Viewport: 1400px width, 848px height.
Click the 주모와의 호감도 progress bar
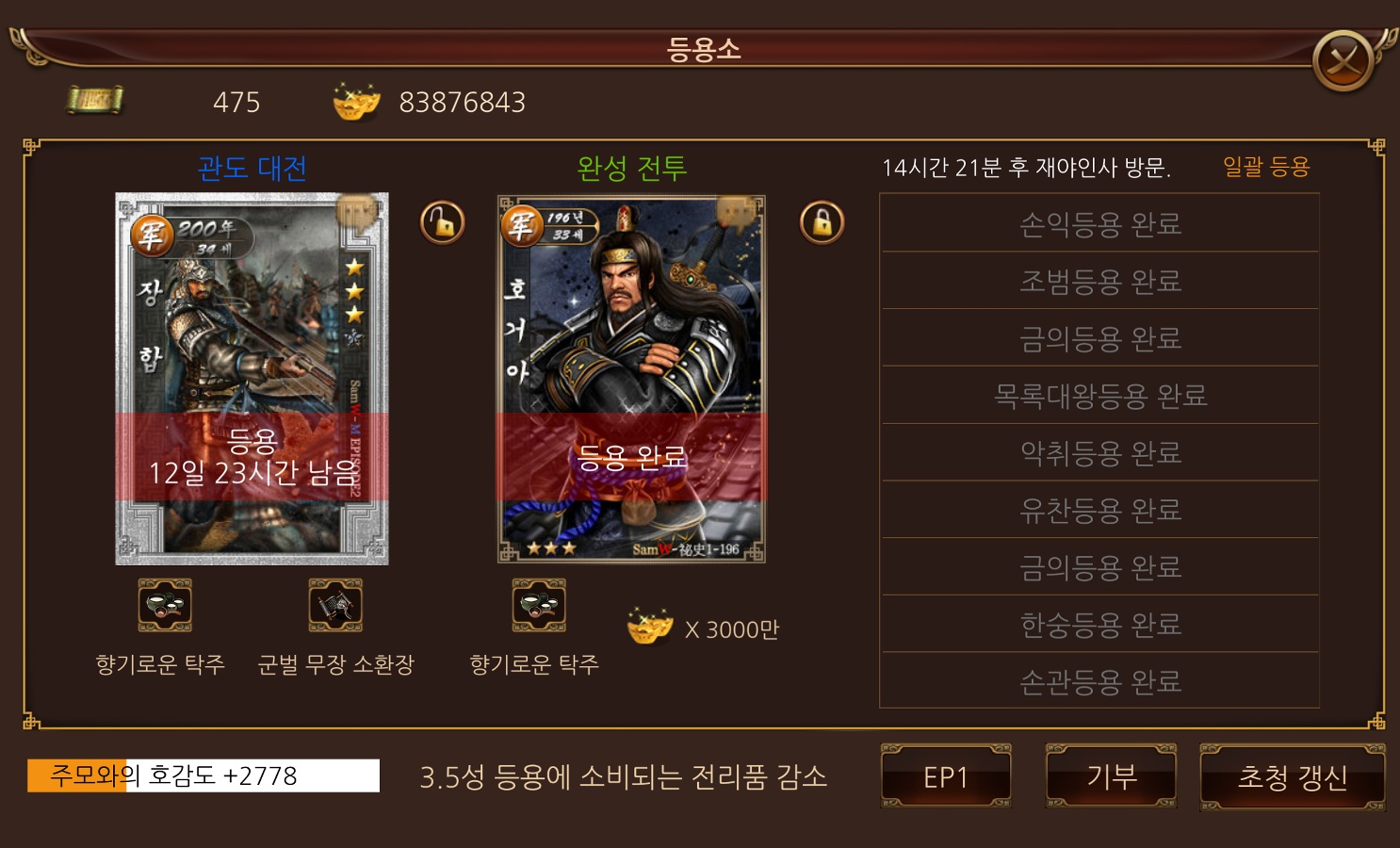(203, 775)
